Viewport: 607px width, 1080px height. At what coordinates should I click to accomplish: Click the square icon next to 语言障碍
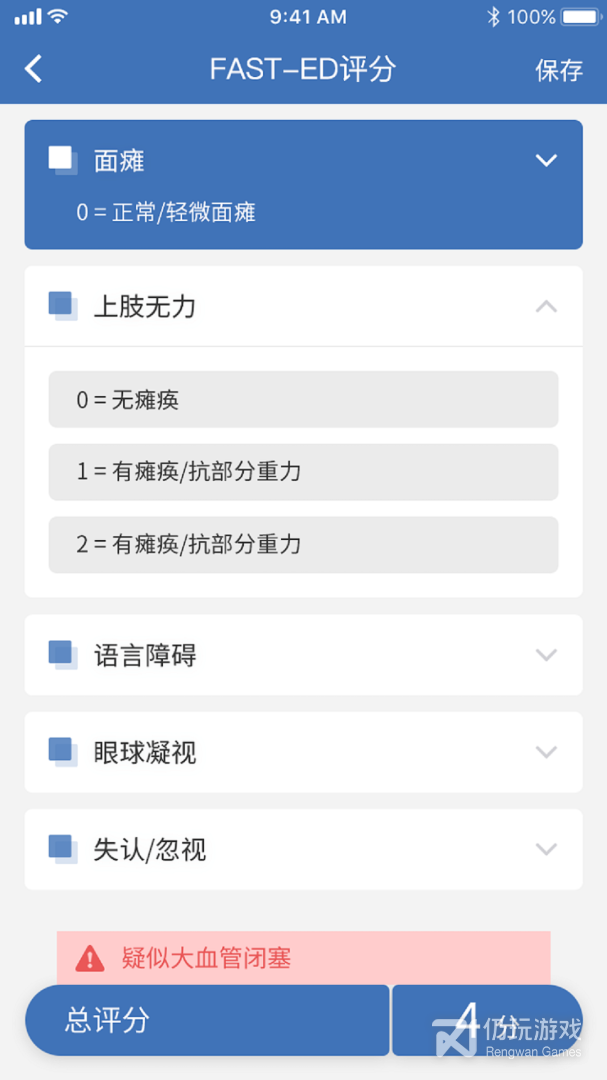coord(62,654)
